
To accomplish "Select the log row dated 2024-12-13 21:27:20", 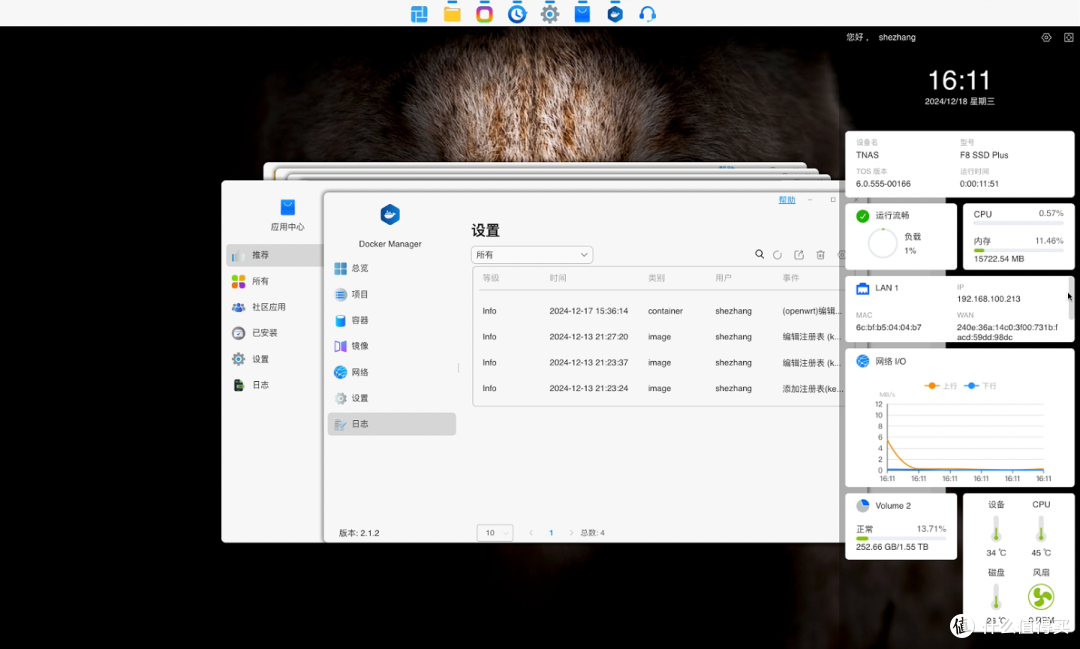I will point(658,337).
